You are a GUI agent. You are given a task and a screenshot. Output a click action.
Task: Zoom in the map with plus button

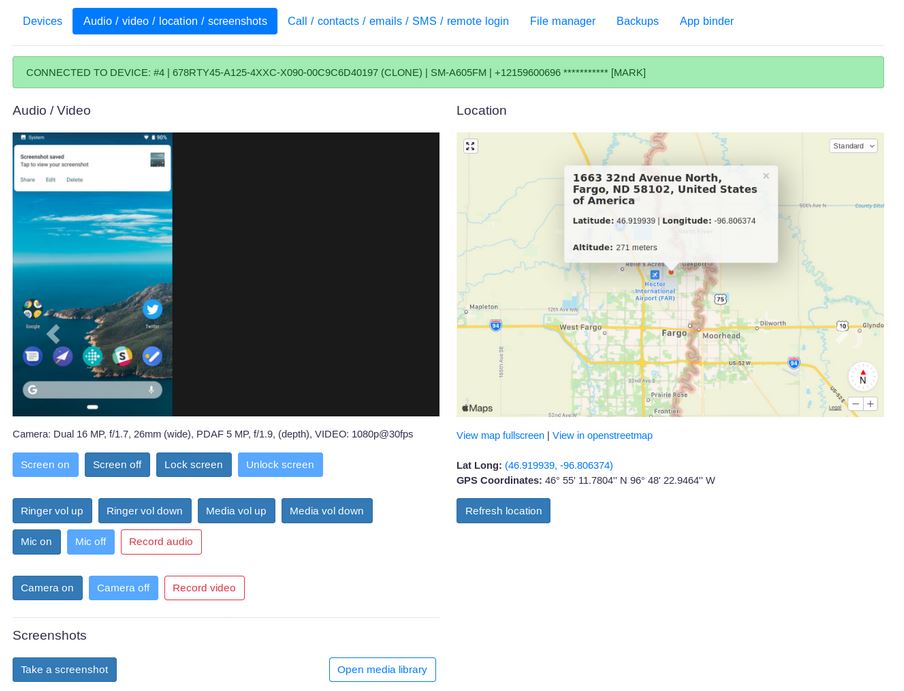(x=870, y=404)
